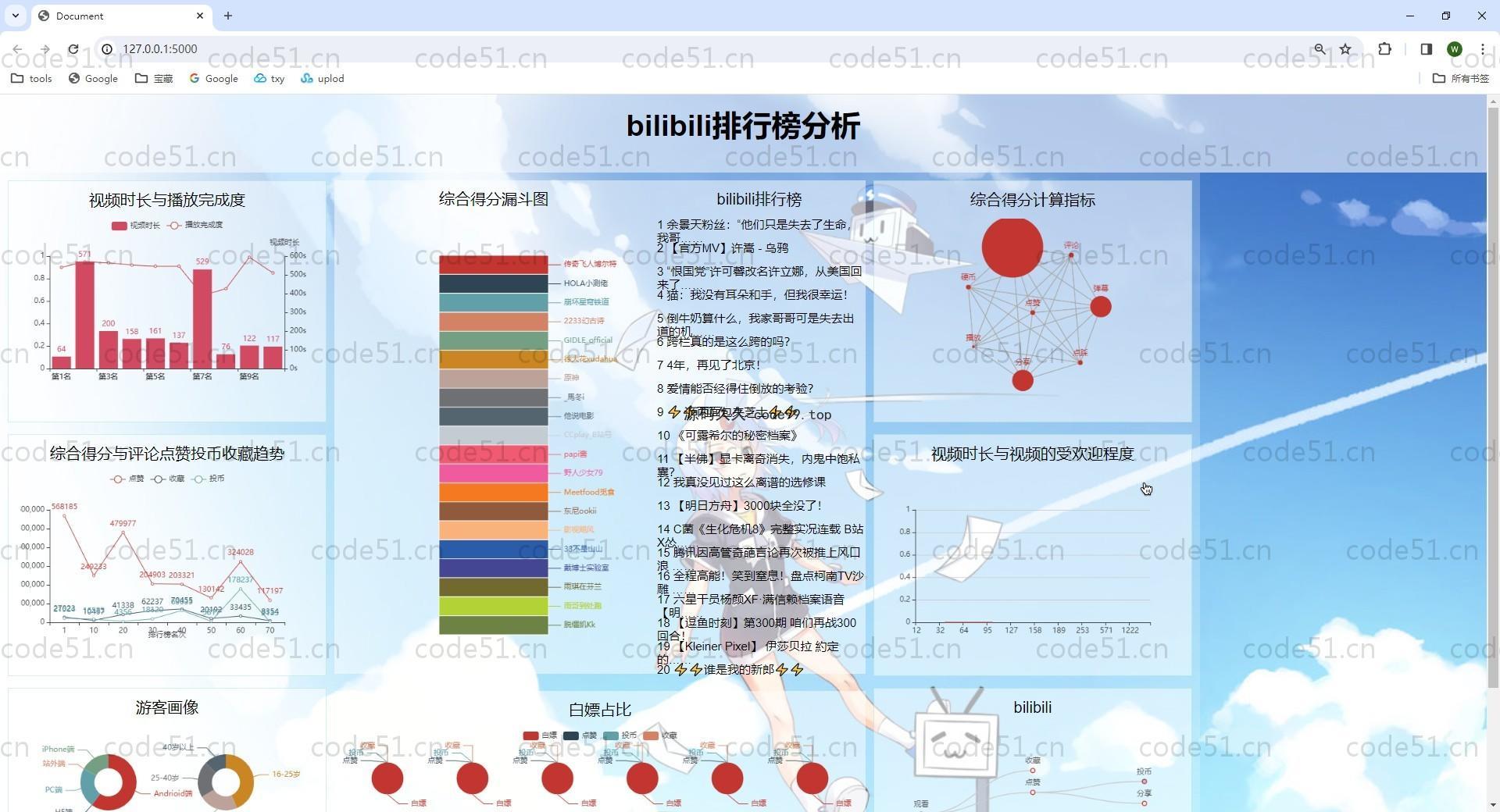Screen dimensions: 1500x812
Task: View site information icon in address bar
Action: tap(107, 48)
